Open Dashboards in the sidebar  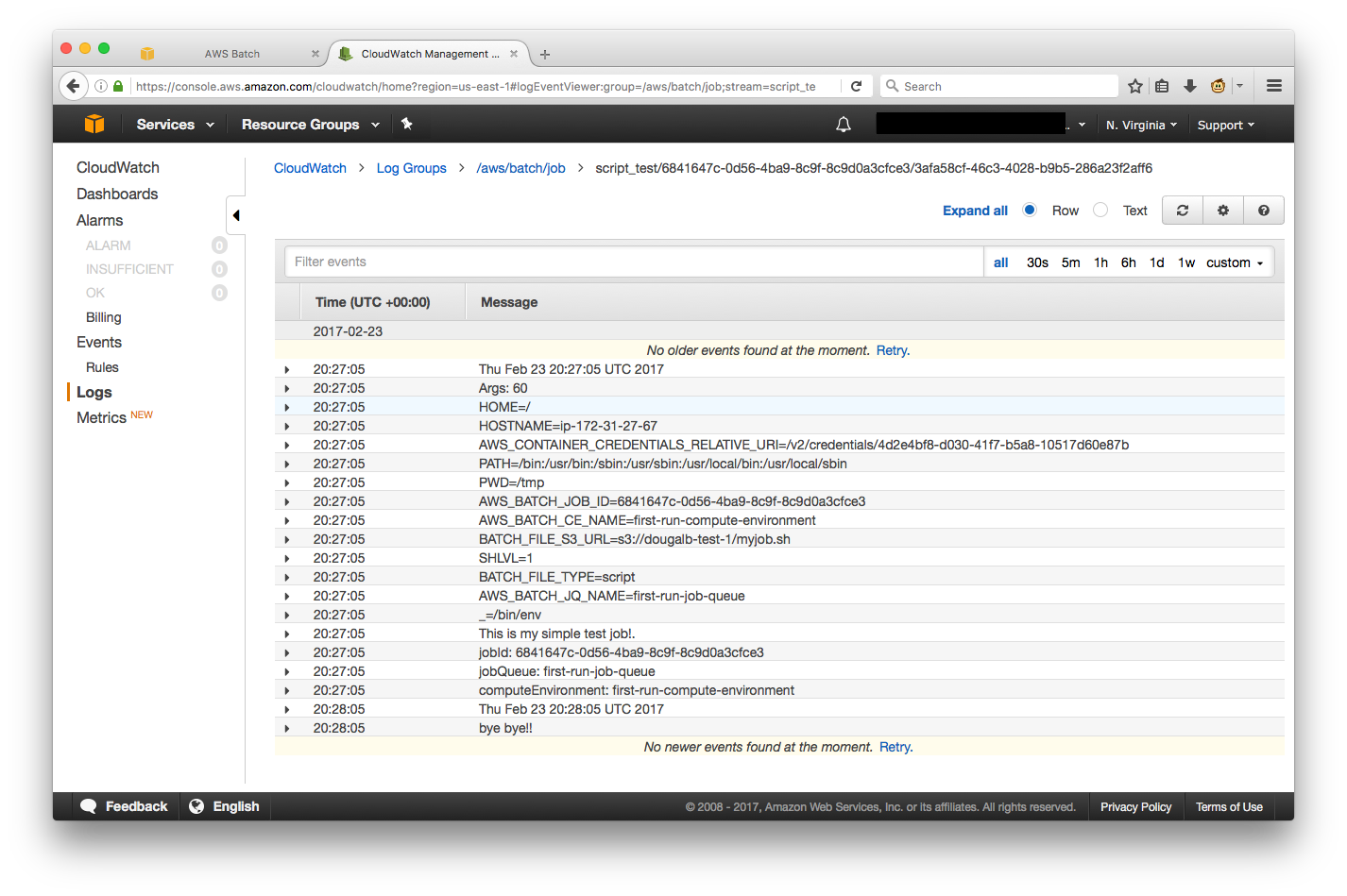point(117,194)
